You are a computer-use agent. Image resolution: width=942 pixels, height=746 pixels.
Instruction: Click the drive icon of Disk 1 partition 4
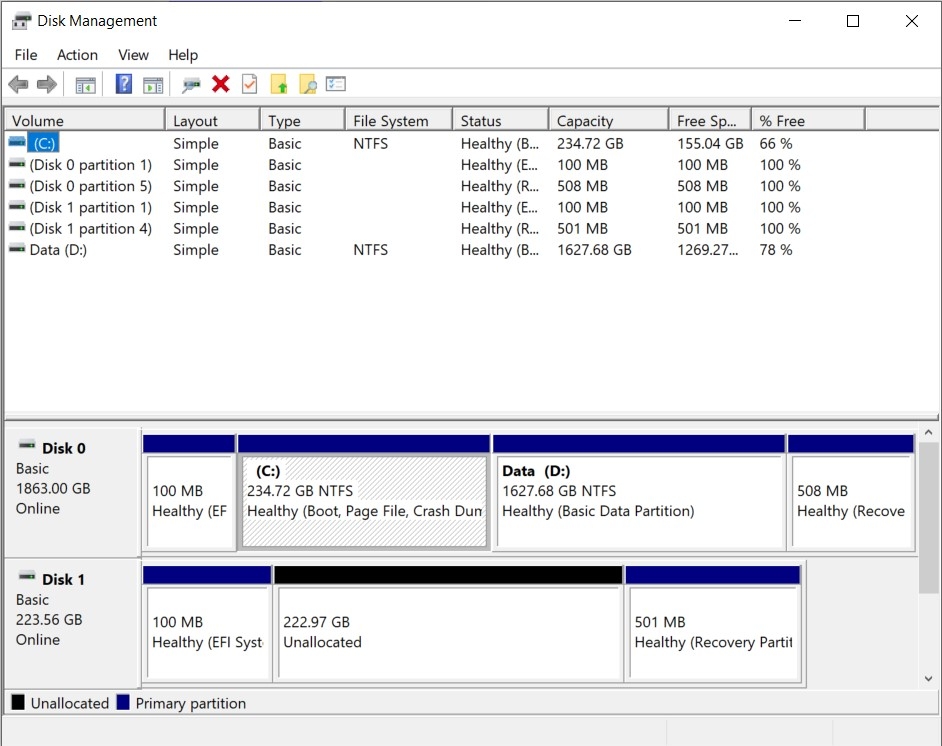click(x=17, y=228)
